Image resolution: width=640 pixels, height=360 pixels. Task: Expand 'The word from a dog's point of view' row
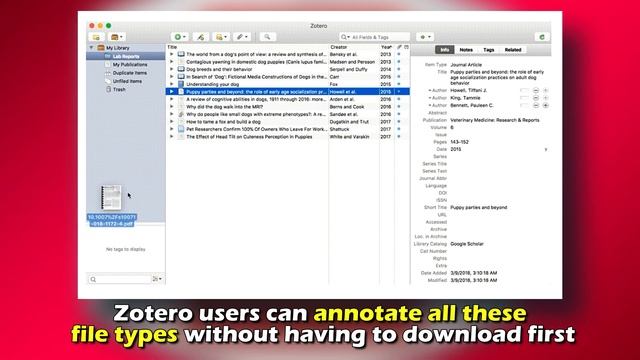[171, 54]
